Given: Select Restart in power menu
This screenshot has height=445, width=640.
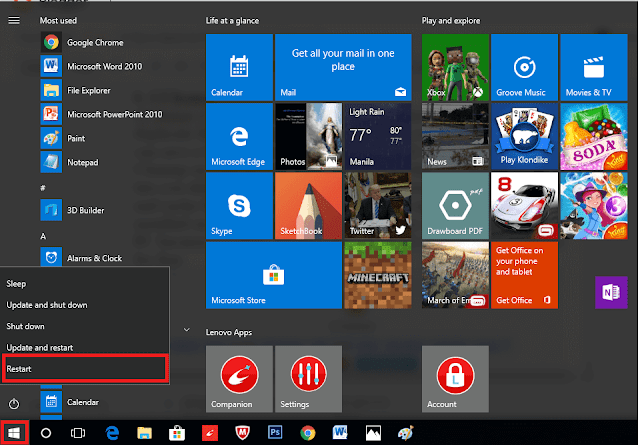Looking at the screenshot, I should (85, 369).
